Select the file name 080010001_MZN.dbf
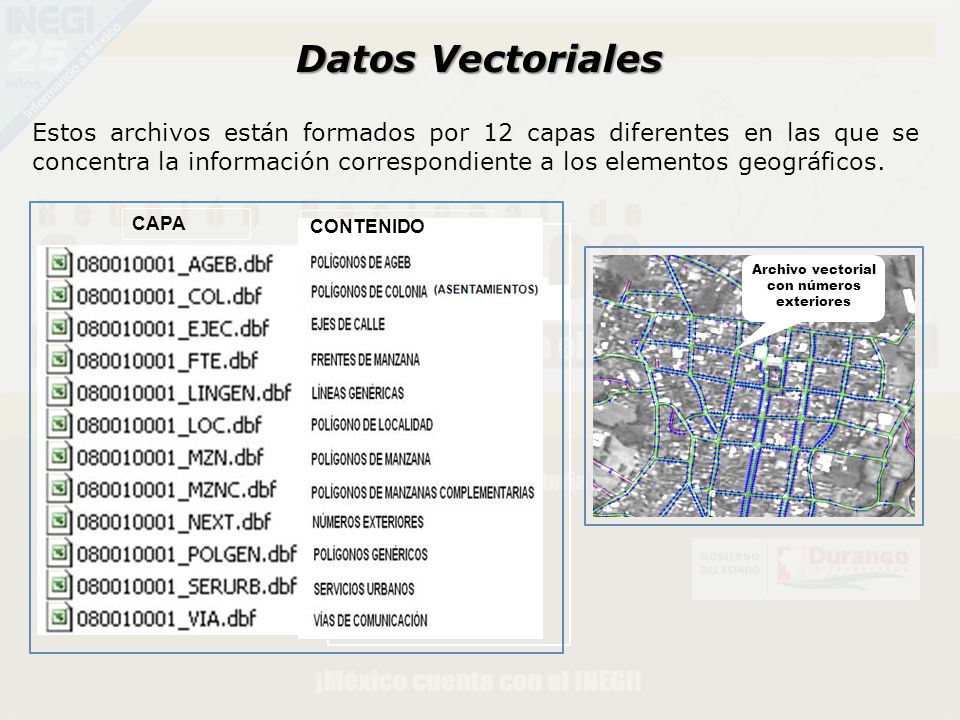Image resolution: width=960 pixels, height=720 pixels. click(170, 458)
